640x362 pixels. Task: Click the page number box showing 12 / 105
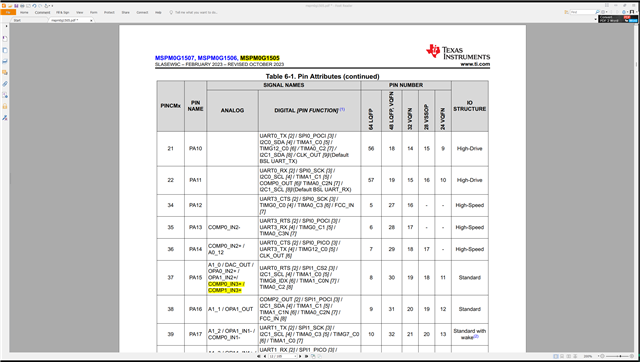click(x=282, y=356)
